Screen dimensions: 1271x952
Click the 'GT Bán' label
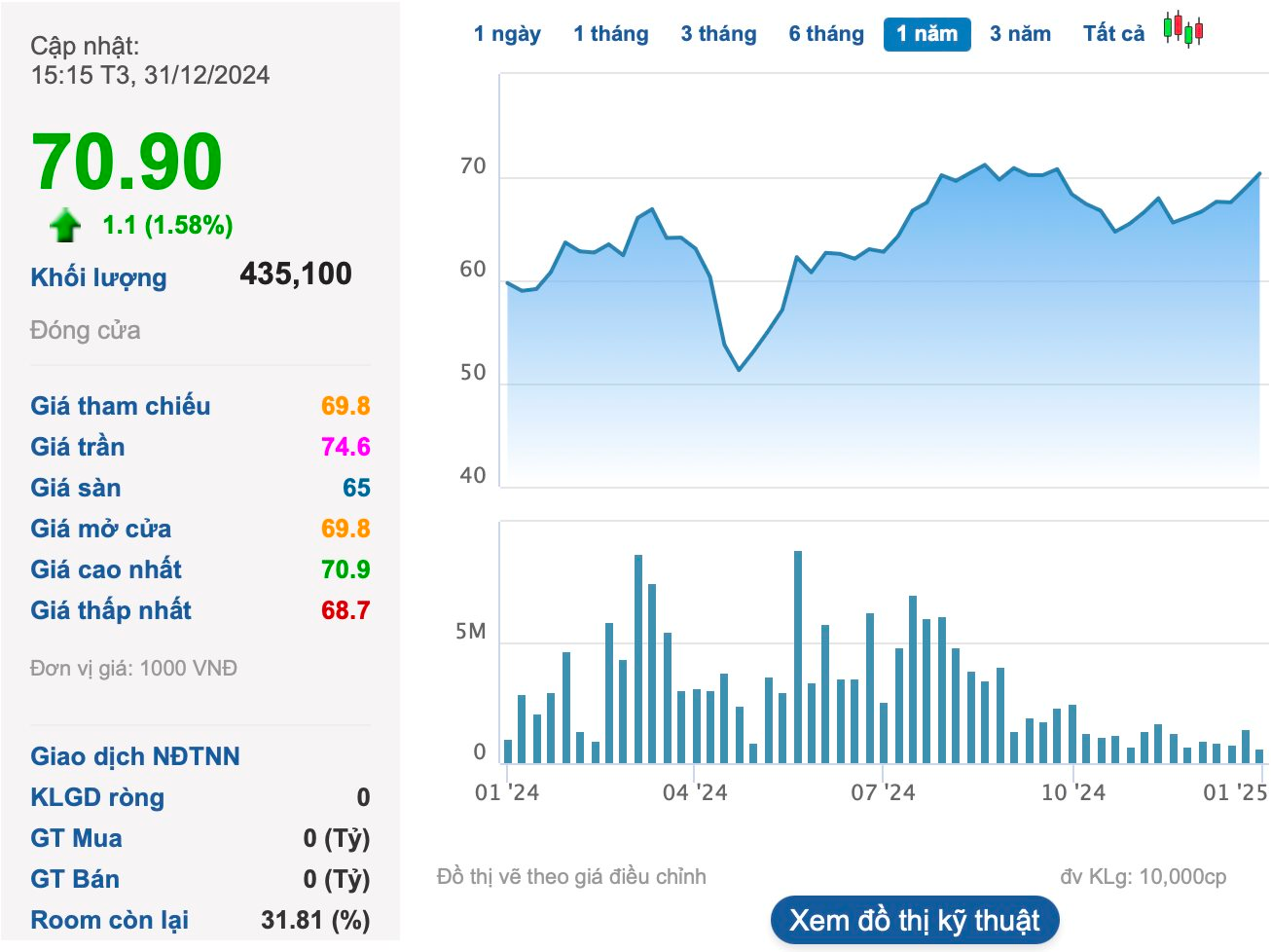pos(75,879)
